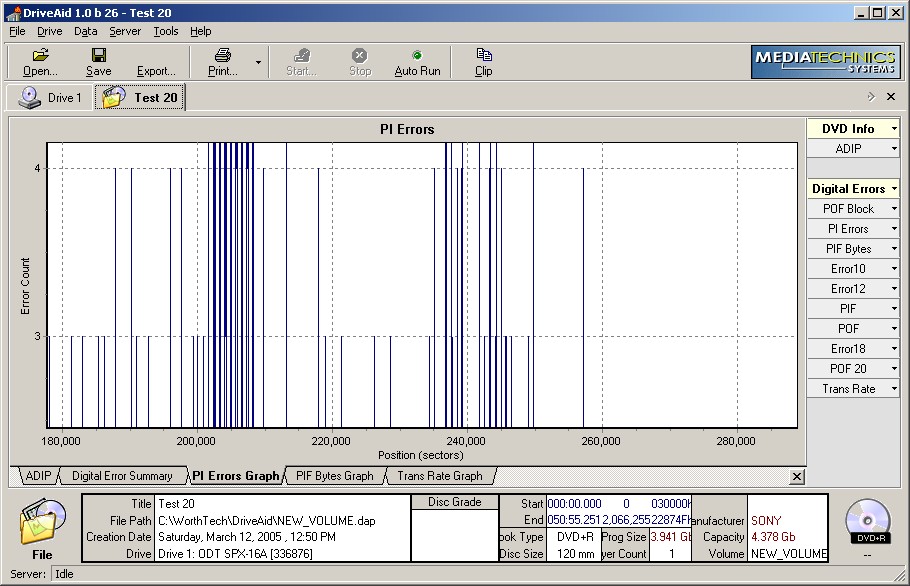Image resolution: width=910 pixels, height=586 pixels.
Task: Click the Save floppy disk icon
Action: point(98,55)
